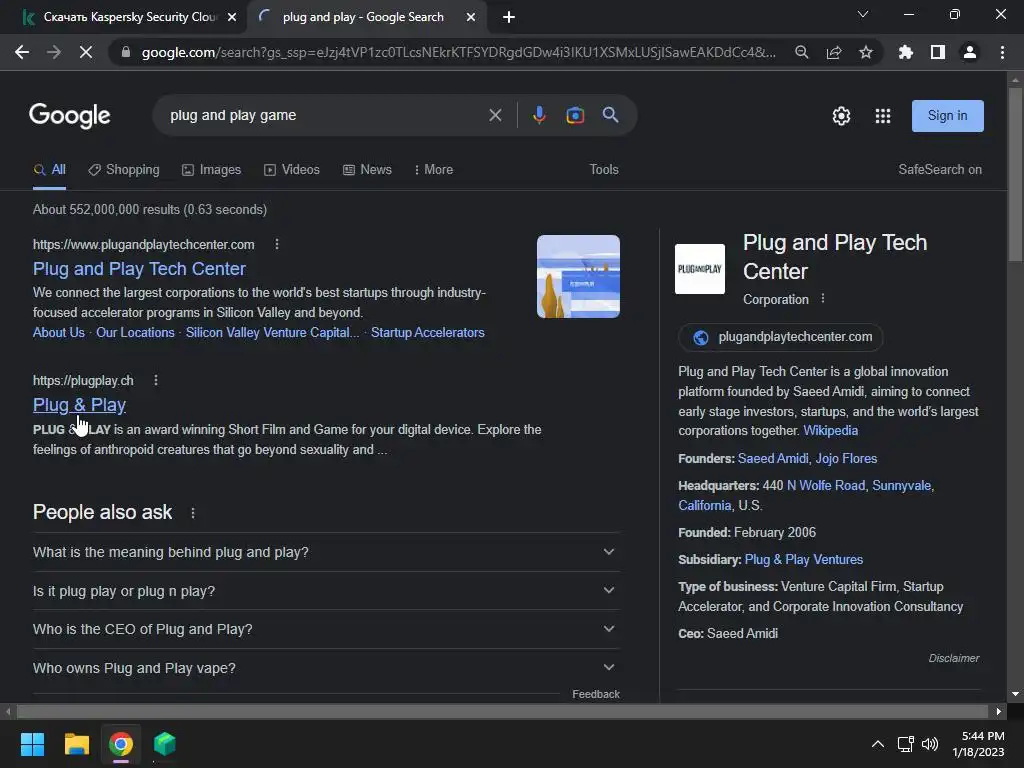The height and width of the screenshot is (768, 1024).
Task: Go back to the previous page
Action: [22, 52]
